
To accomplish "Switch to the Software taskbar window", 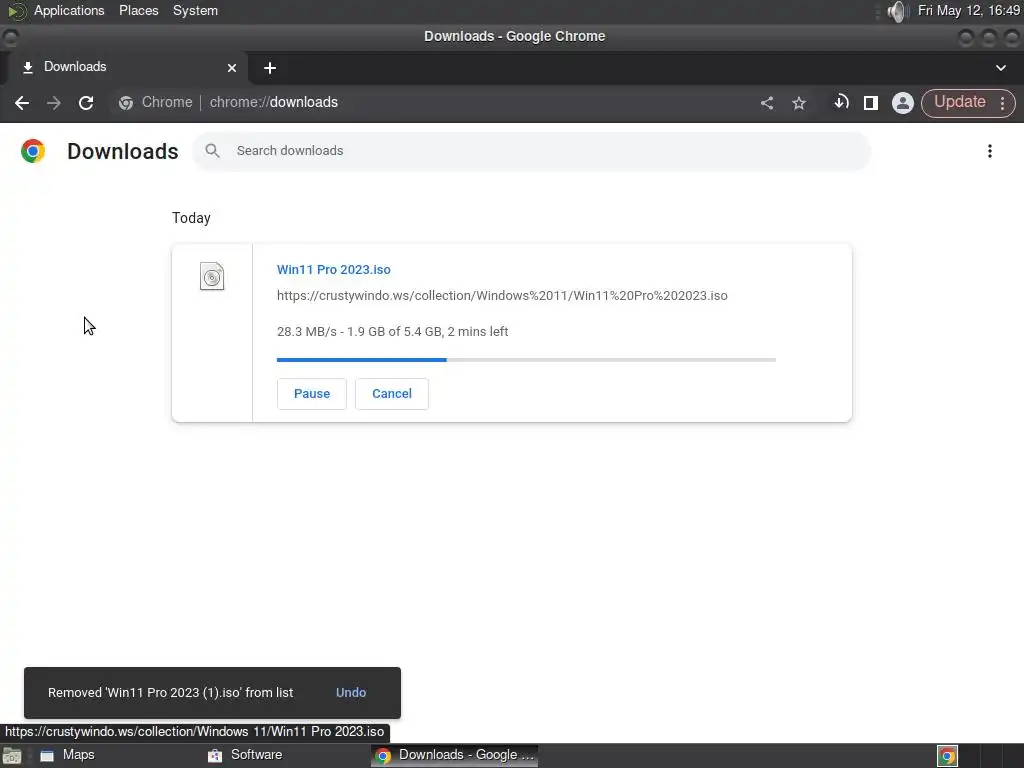I will [x=245, y=755].
